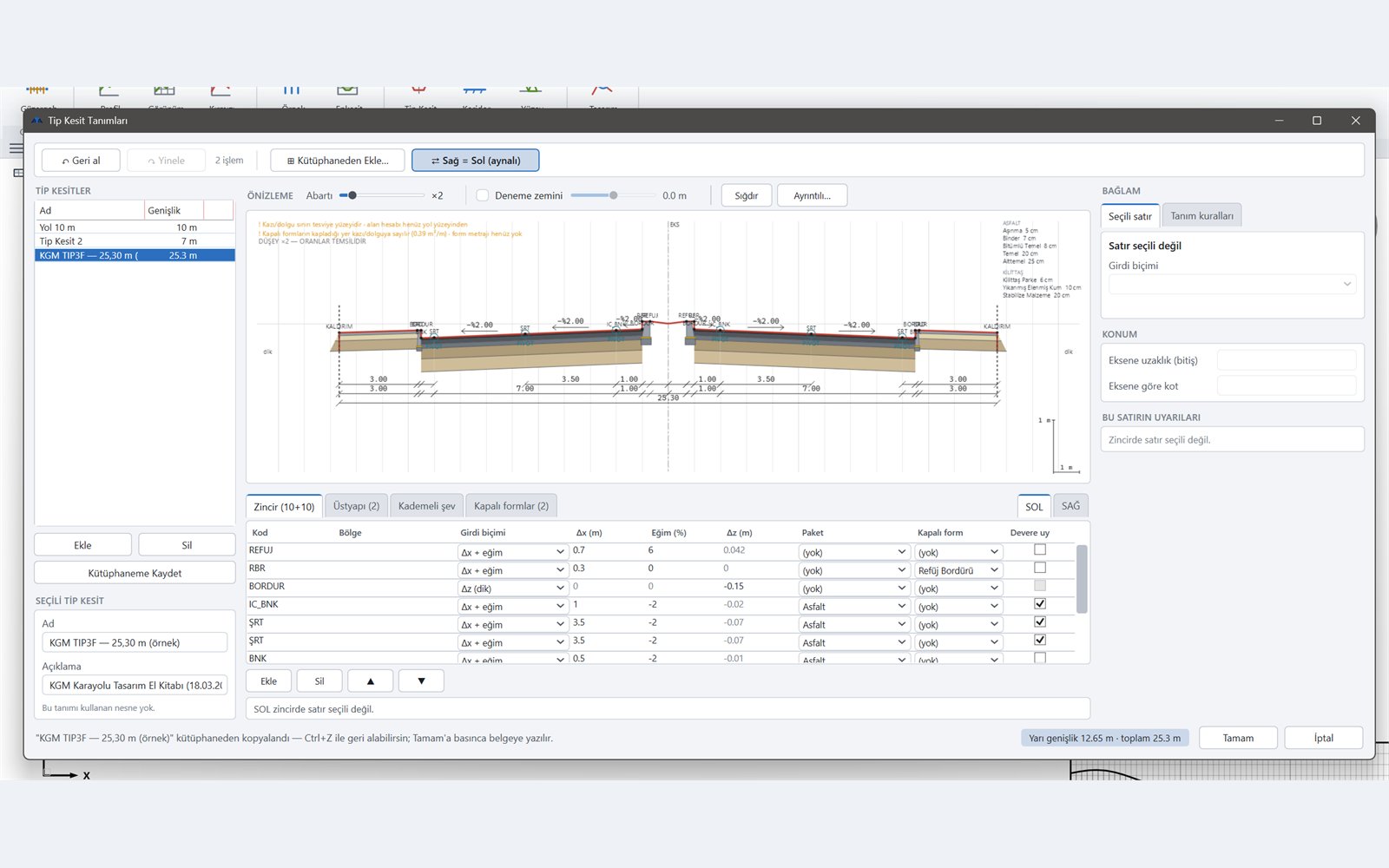1389x868 pixels.
Task: Click the Tip Kesit Tanımları title bar app icon
Action: [x=36, y=121]
